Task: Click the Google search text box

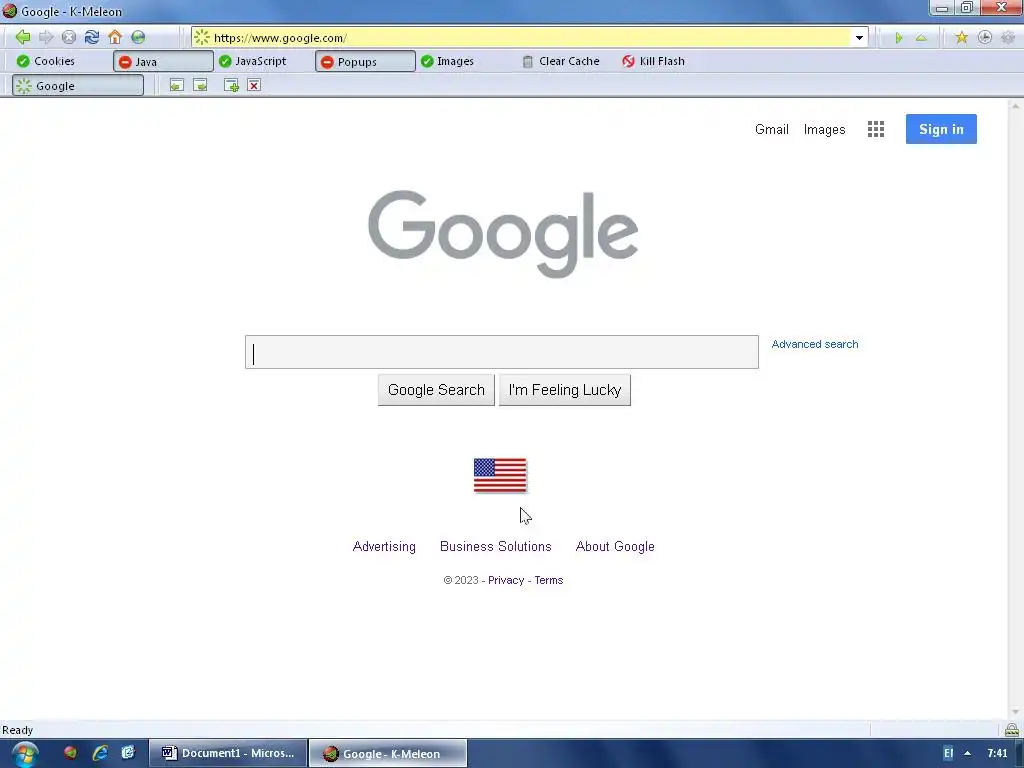Action: pyautogui.click(x=502, y=352)
